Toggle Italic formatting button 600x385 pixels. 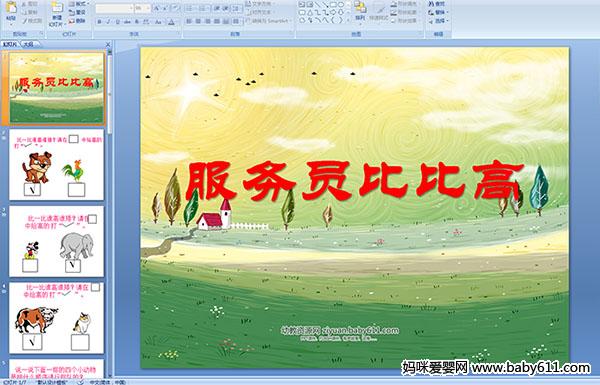tap(108, 22)
